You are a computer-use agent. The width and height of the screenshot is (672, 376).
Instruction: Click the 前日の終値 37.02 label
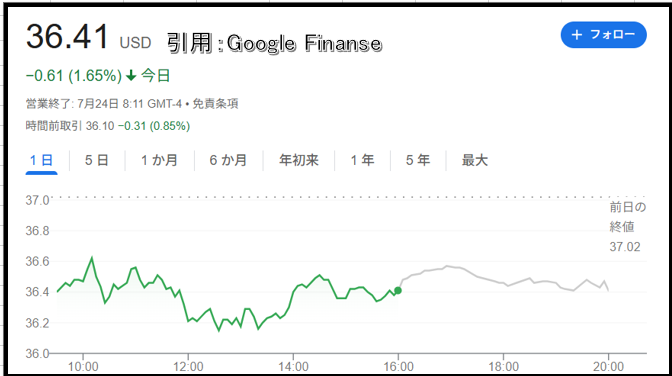[627, 227]
